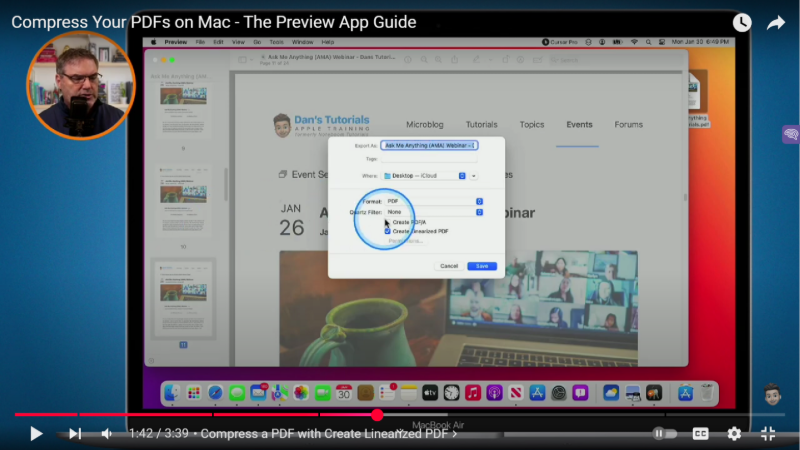
Task: Open Finder from the Dock
Action: tap(172, 393)
